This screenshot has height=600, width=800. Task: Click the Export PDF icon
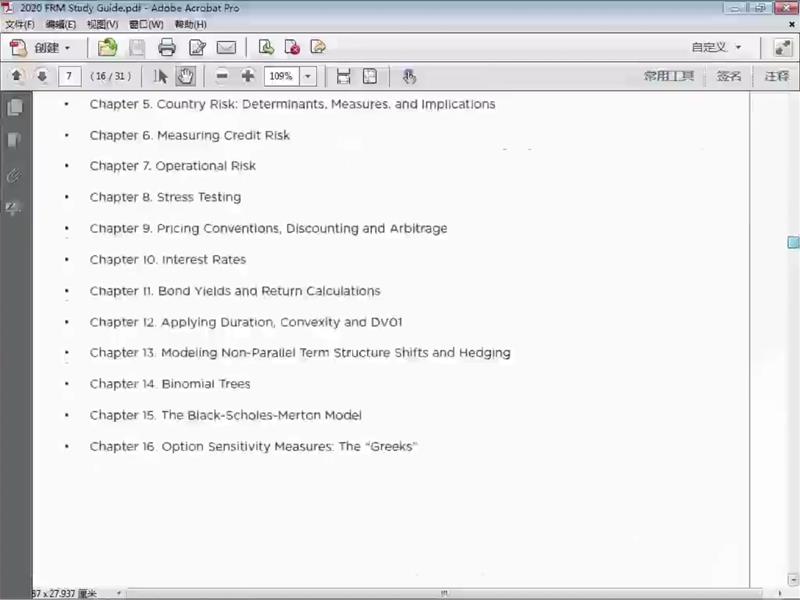[x=266, y=47]
